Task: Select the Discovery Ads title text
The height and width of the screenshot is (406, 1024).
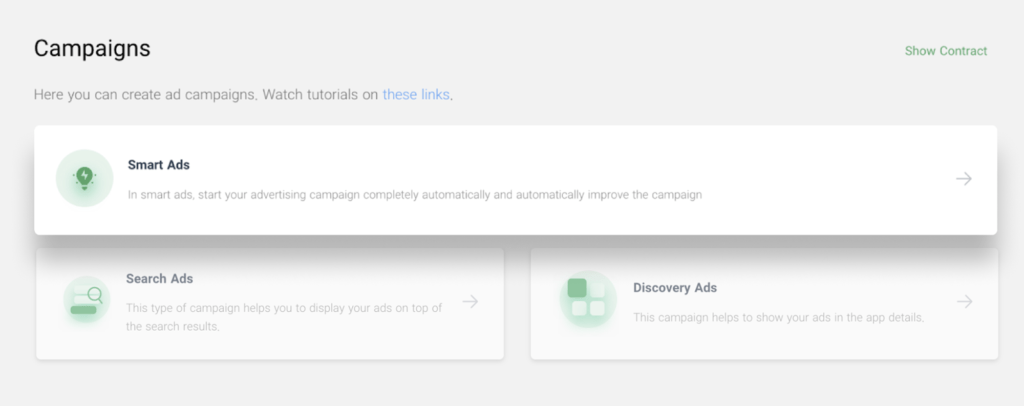Action: (x=675, y=288)
